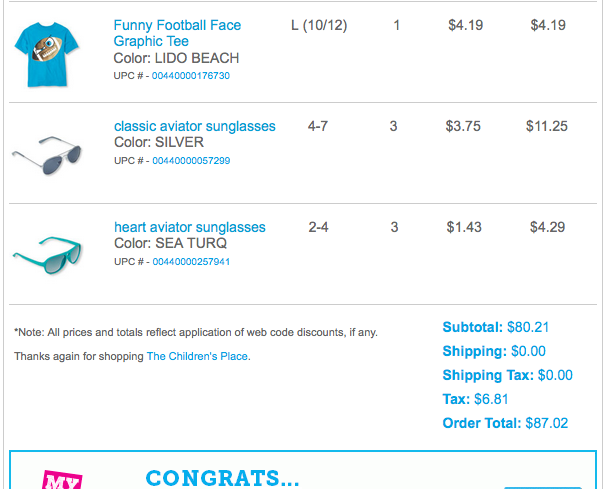Open the classic aviator sunglasses product link

coord(194,126)
